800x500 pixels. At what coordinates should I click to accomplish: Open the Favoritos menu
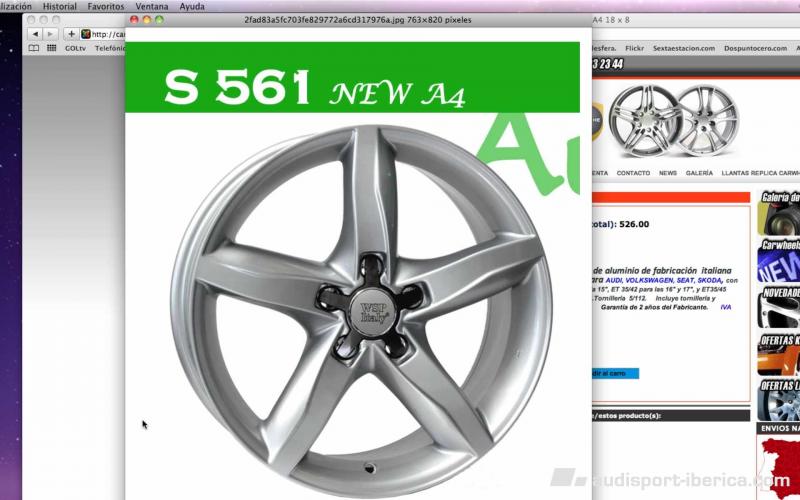point(106,7)
